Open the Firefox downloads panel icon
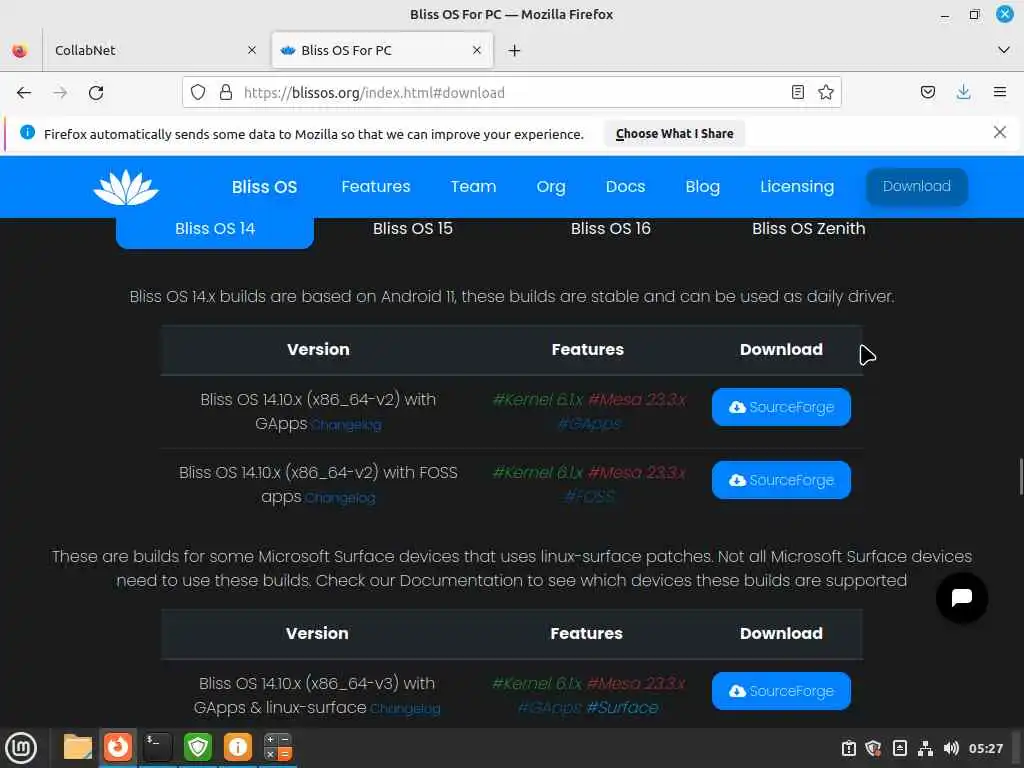The image size is (1024, 768). (x=963, y=93)
